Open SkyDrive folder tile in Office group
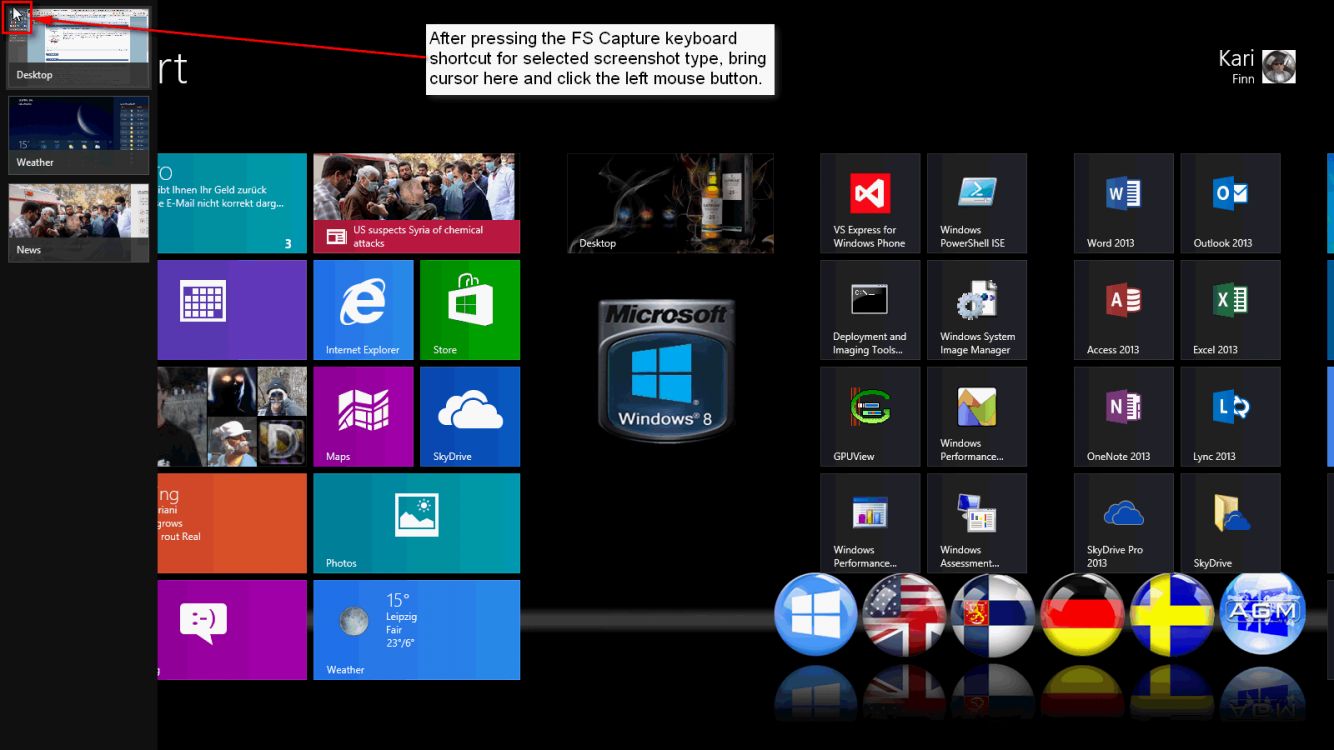Viewport: 1334px width, 750px height. pyautogui.click(x=1230, y=523)
